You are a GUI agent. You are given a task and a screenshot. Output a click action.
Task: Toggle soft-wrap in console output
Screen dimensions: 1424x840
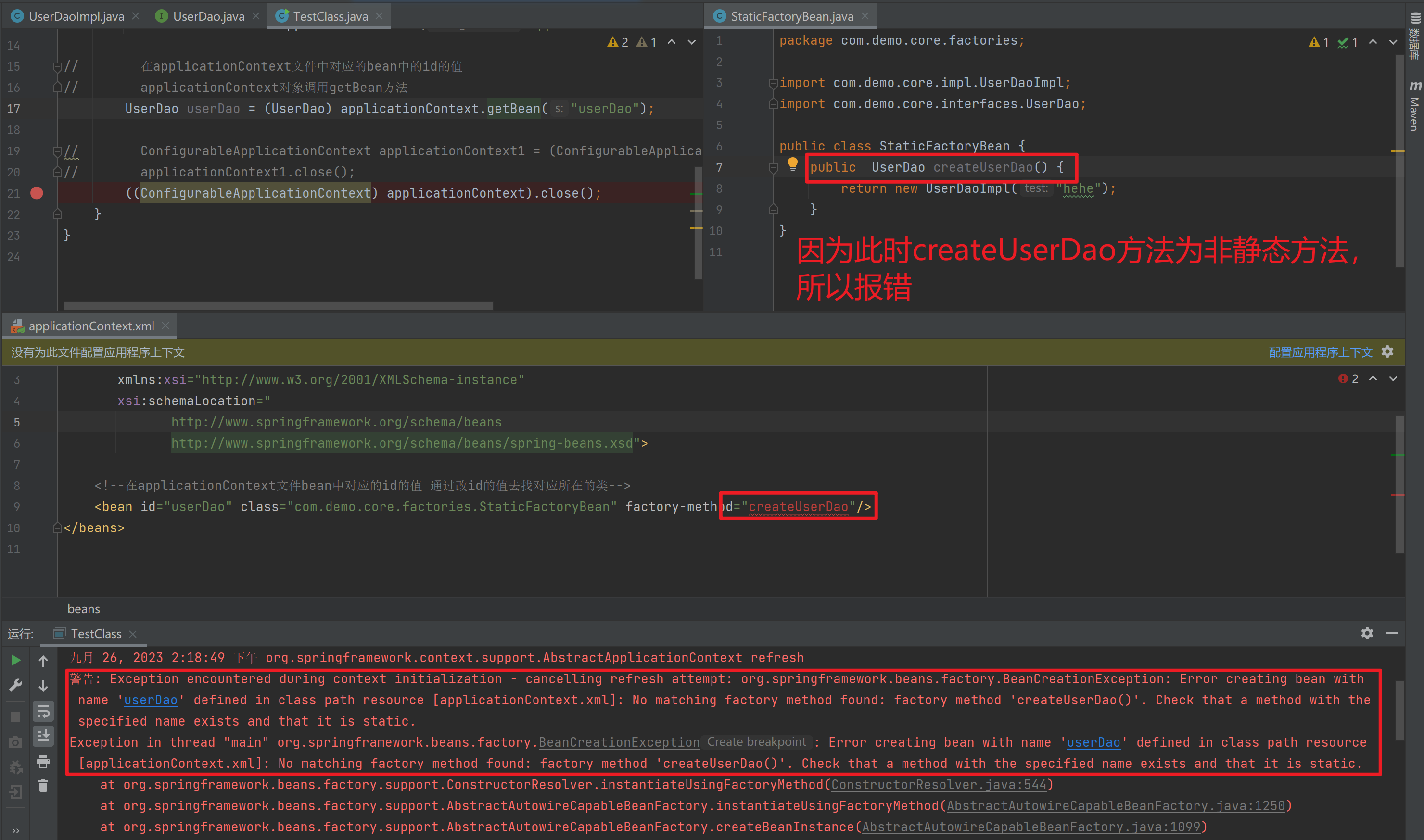(43, 711)
